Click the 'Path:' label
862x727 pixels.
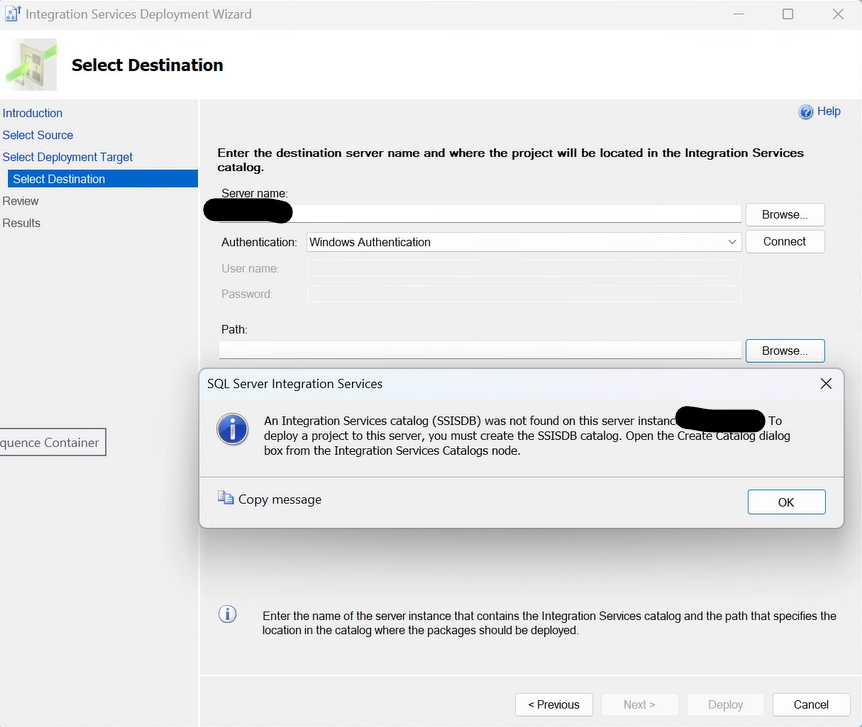click(x=234, y=329)
